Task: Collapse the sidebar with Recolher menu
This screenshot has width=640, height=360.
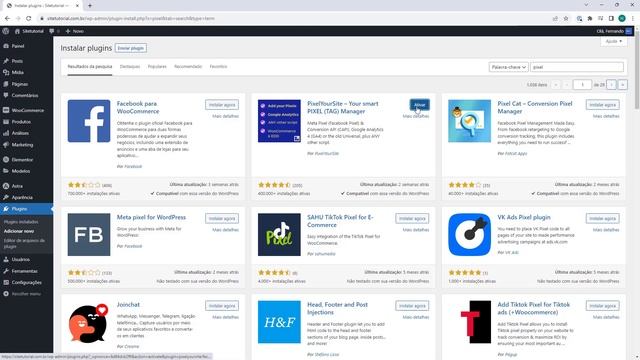Action: pos(27,293)
